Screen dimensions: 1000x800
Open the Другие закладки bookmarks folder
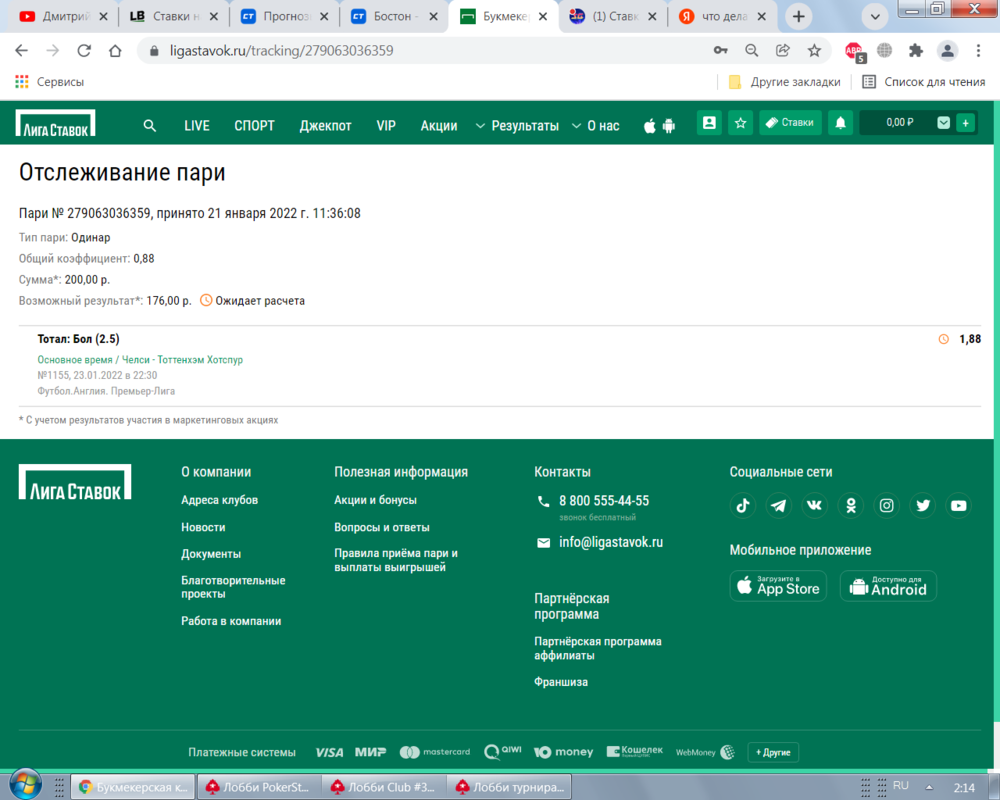[784, 82]
